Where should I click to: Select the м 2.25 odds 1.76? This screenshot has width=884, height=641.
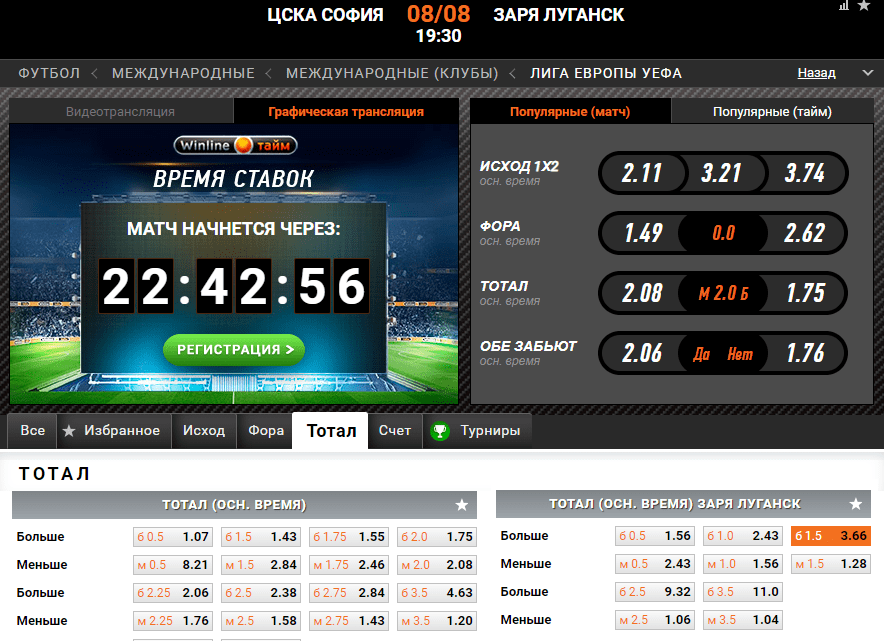(x=173, y=621)
